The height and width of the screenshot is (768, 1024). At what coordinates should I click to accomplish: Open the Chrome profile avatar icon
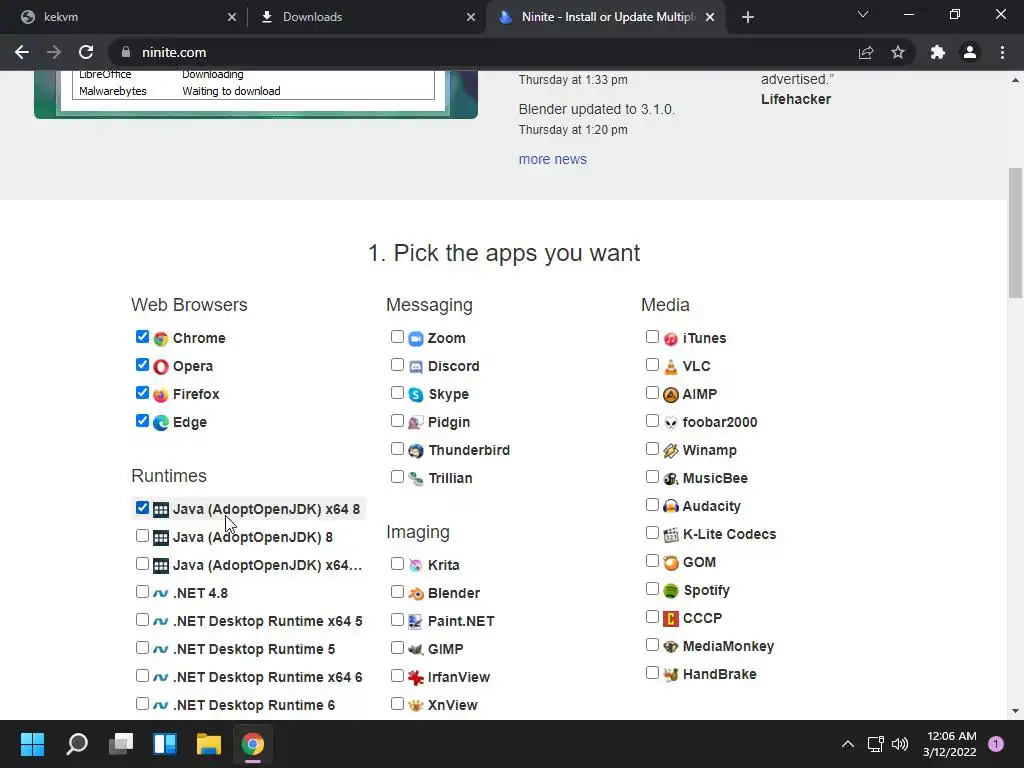pos(970,52)
